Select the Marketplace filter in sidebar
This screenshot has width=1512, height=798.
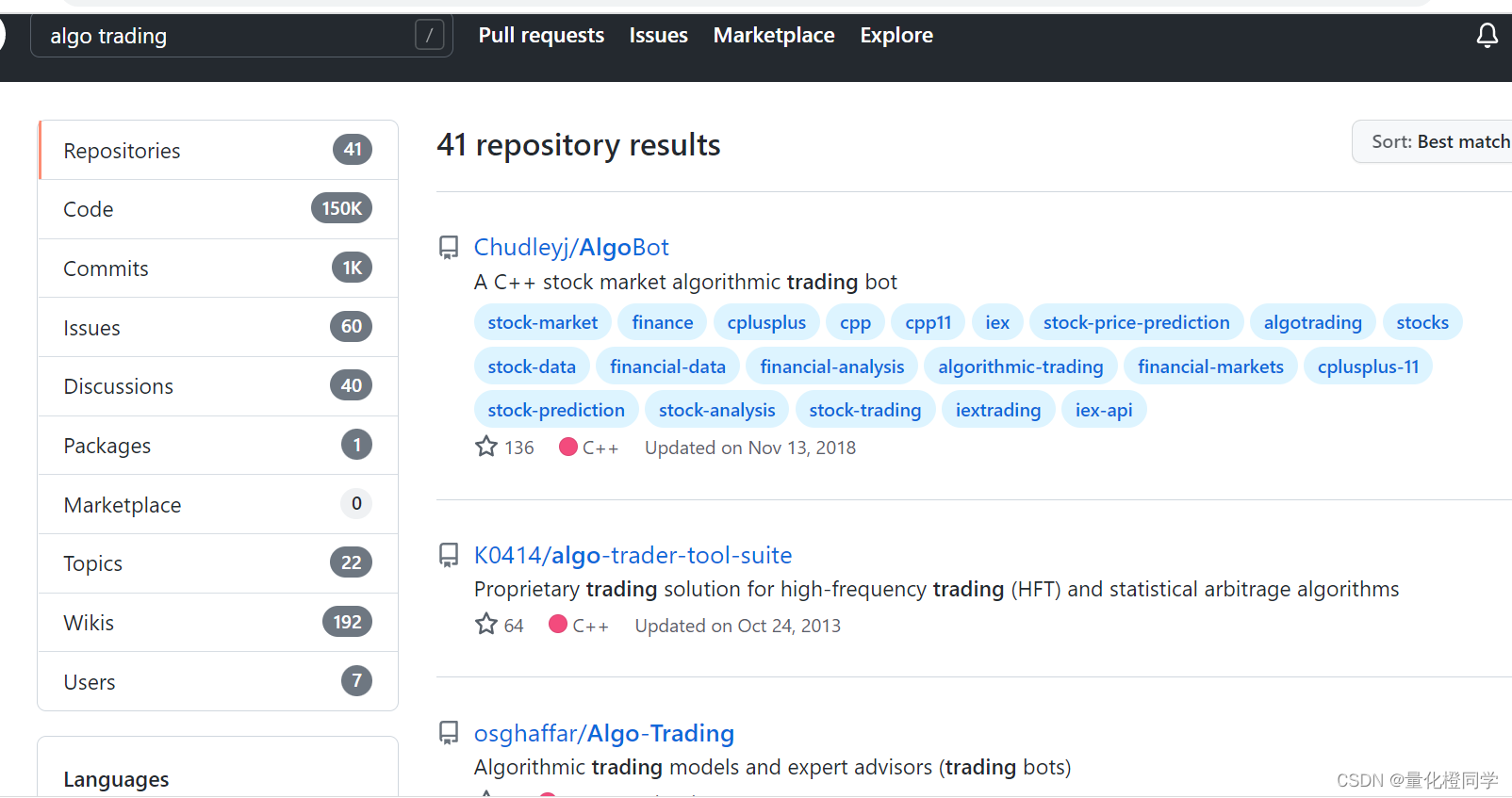[218, 504]
